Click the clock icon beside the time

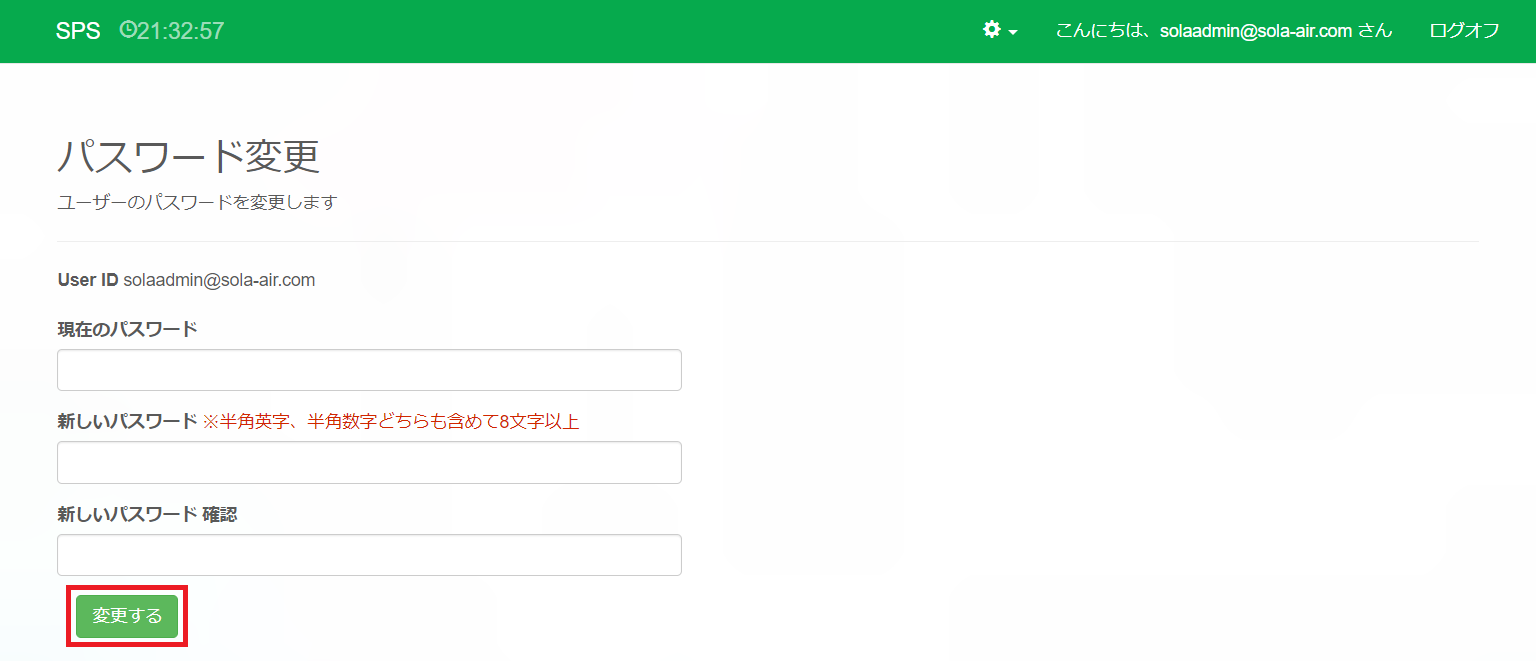tap(127, 30)
